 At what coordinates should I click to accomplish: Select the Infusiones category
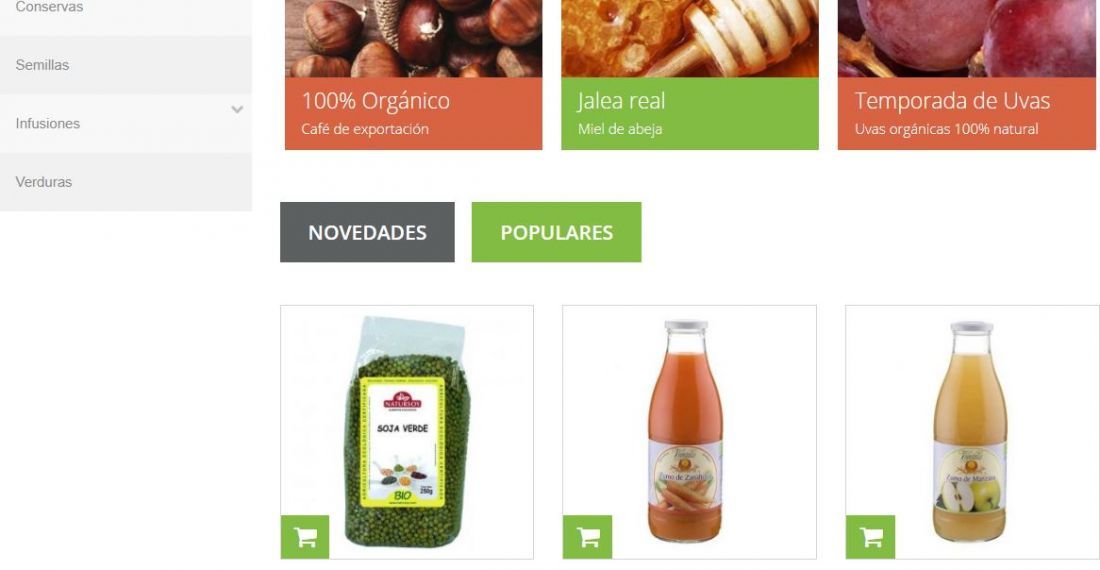48,123
